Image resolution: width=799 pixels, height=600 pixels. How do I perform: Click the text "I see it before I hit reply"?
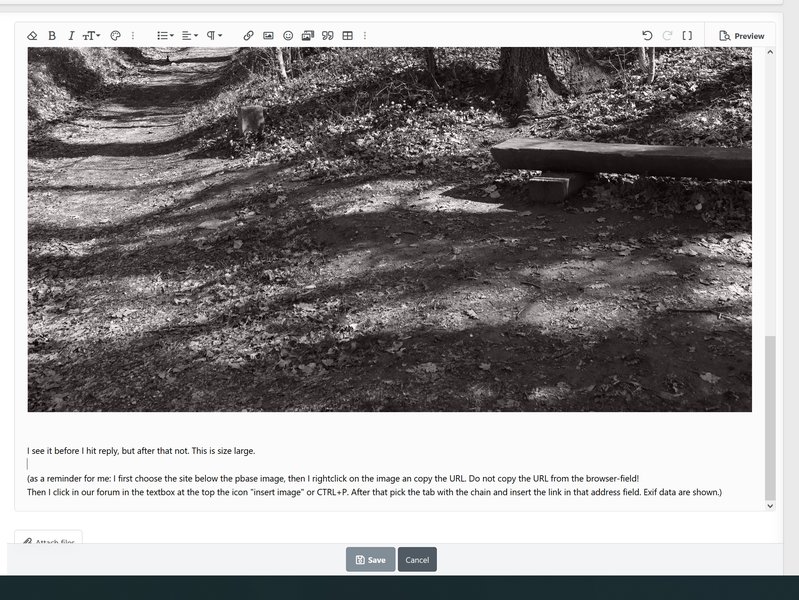click(x=73, y=451)
